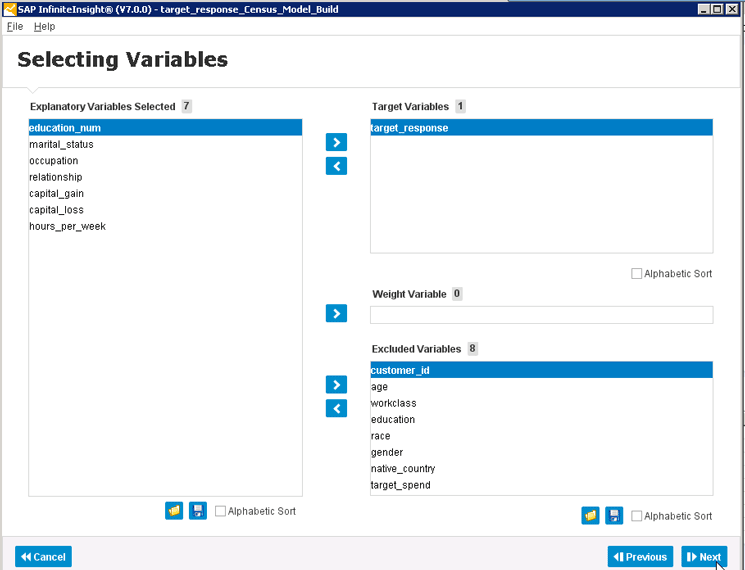Move selected variable to Target Variables with right arrow
Screen dimensions: 745x570
pyautogui.click(x=336, y=142)
